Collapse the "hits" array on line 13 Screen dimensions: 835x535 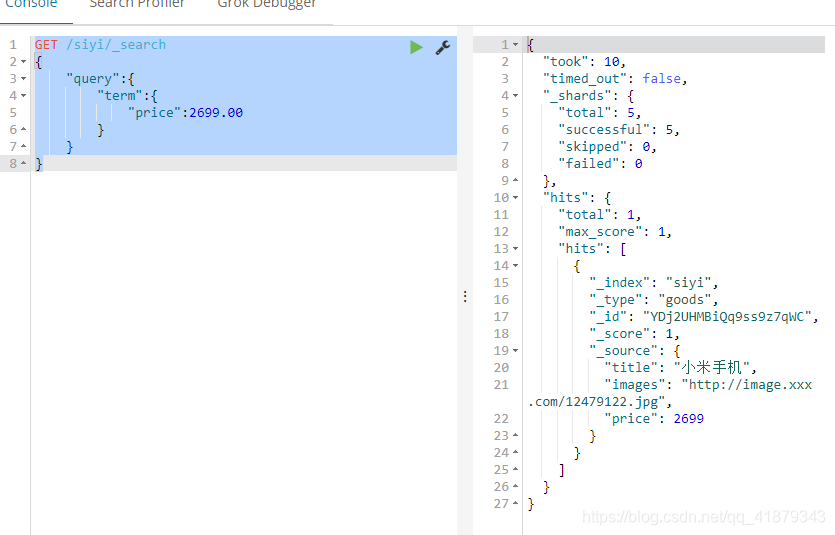click(515, 249)
